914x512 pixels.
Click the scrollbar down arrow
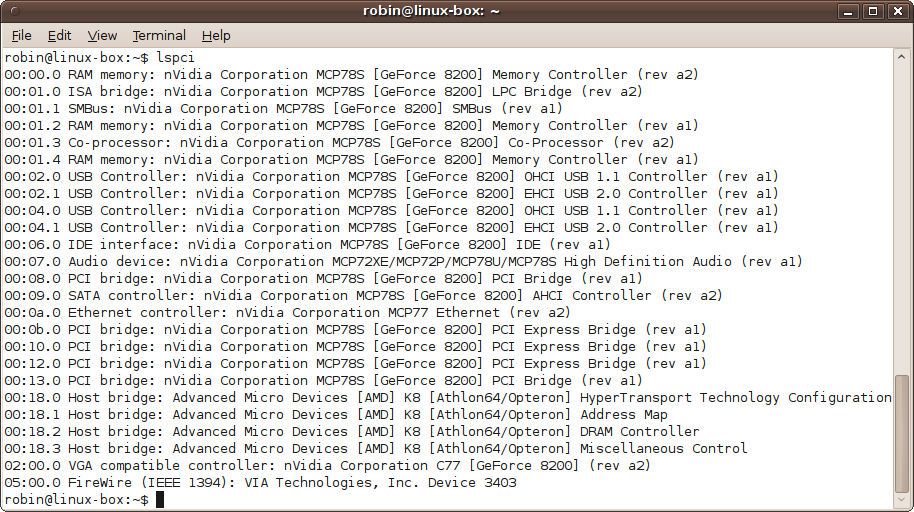901,500
